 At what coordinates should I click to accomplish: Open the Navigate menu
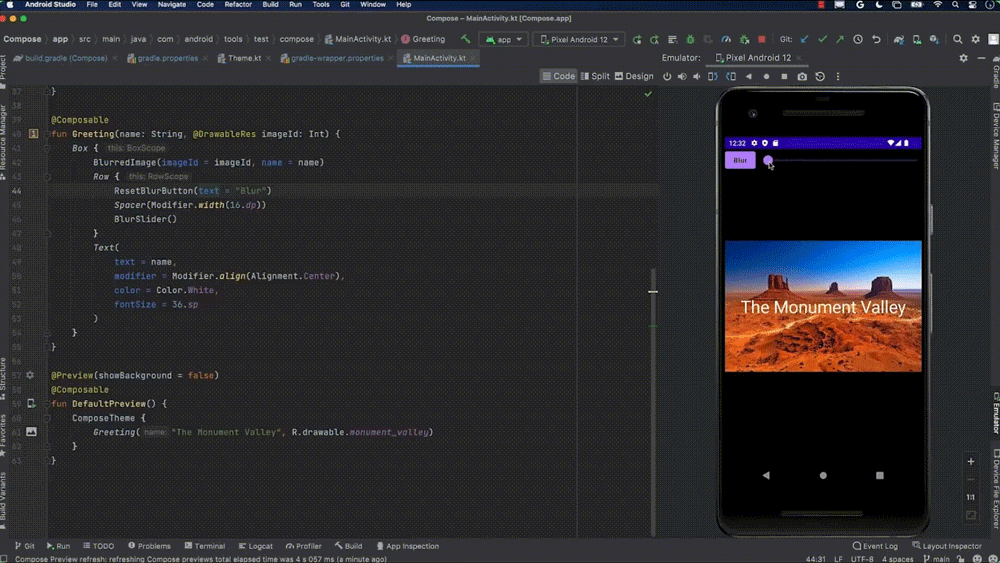click(x=172, y=4)
